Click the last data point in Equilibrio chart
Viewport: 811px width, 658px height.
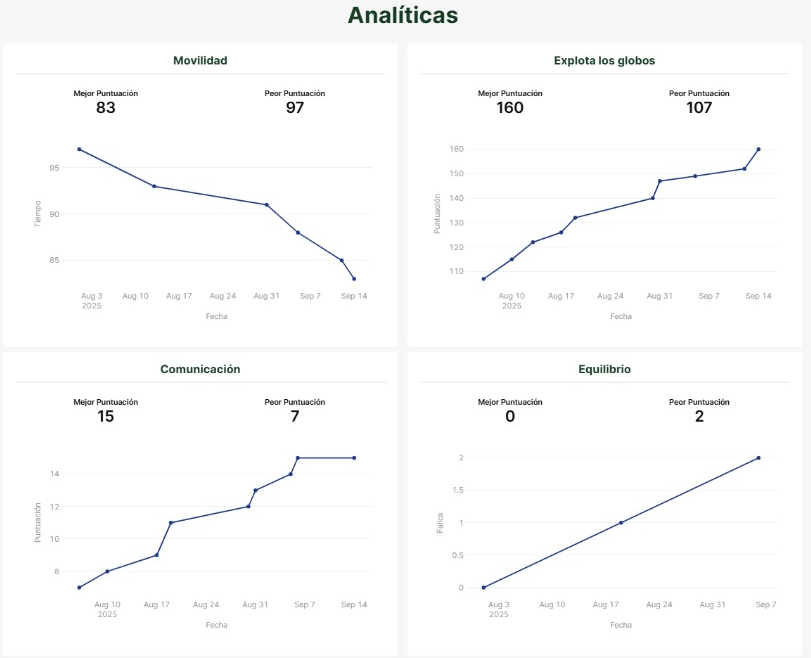point(759,458)
